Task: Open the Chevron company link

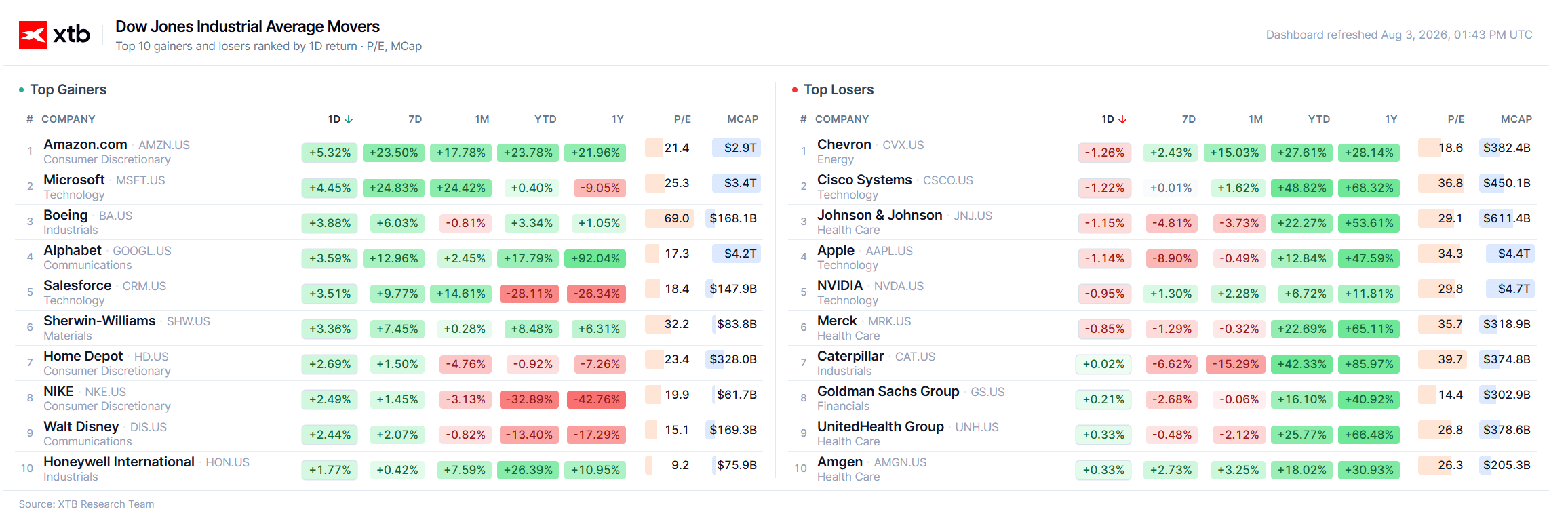Action: click(844, 144)
